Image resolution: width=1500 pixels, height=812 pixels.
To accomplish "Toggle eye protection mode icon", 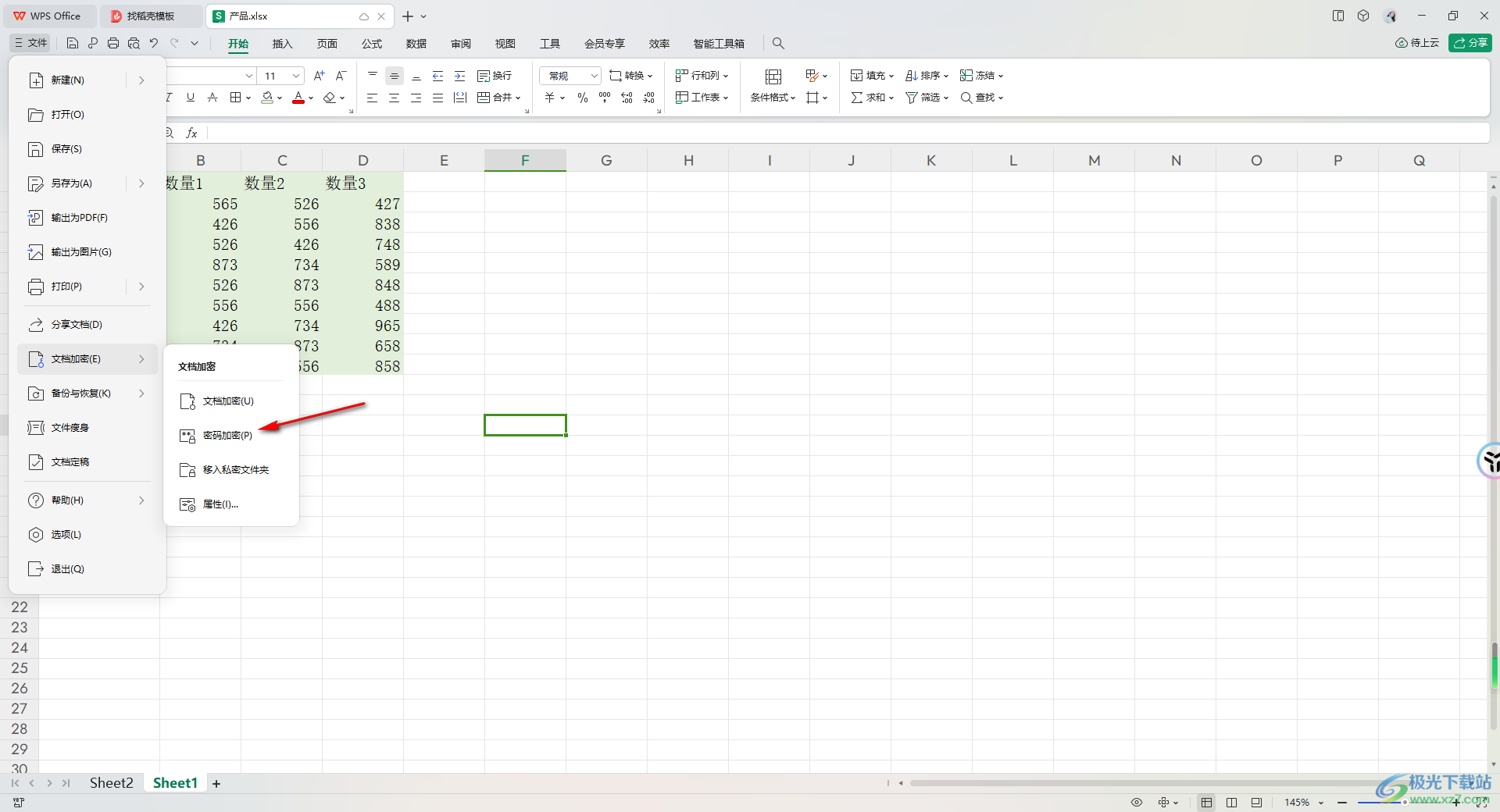I will coord(1137,803).
